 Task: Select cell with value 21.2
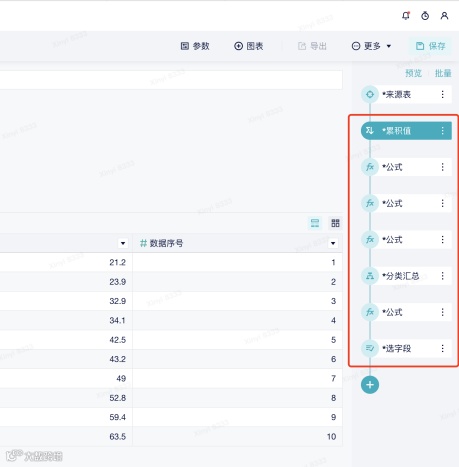pos(66,263)
